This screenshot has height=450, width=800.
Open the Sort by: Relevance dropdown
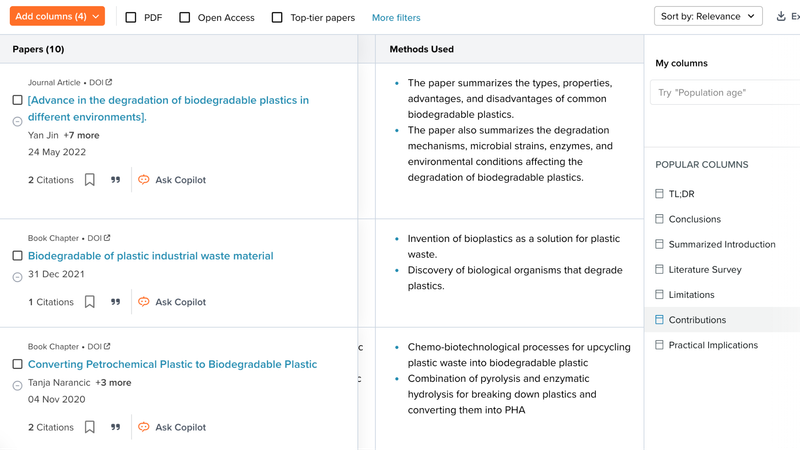click(x=708, y=16)
